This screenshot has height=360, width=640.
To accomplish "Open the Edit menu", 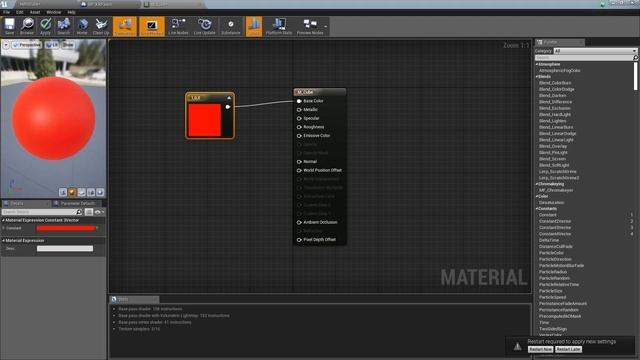I will [x=20, y=12].
